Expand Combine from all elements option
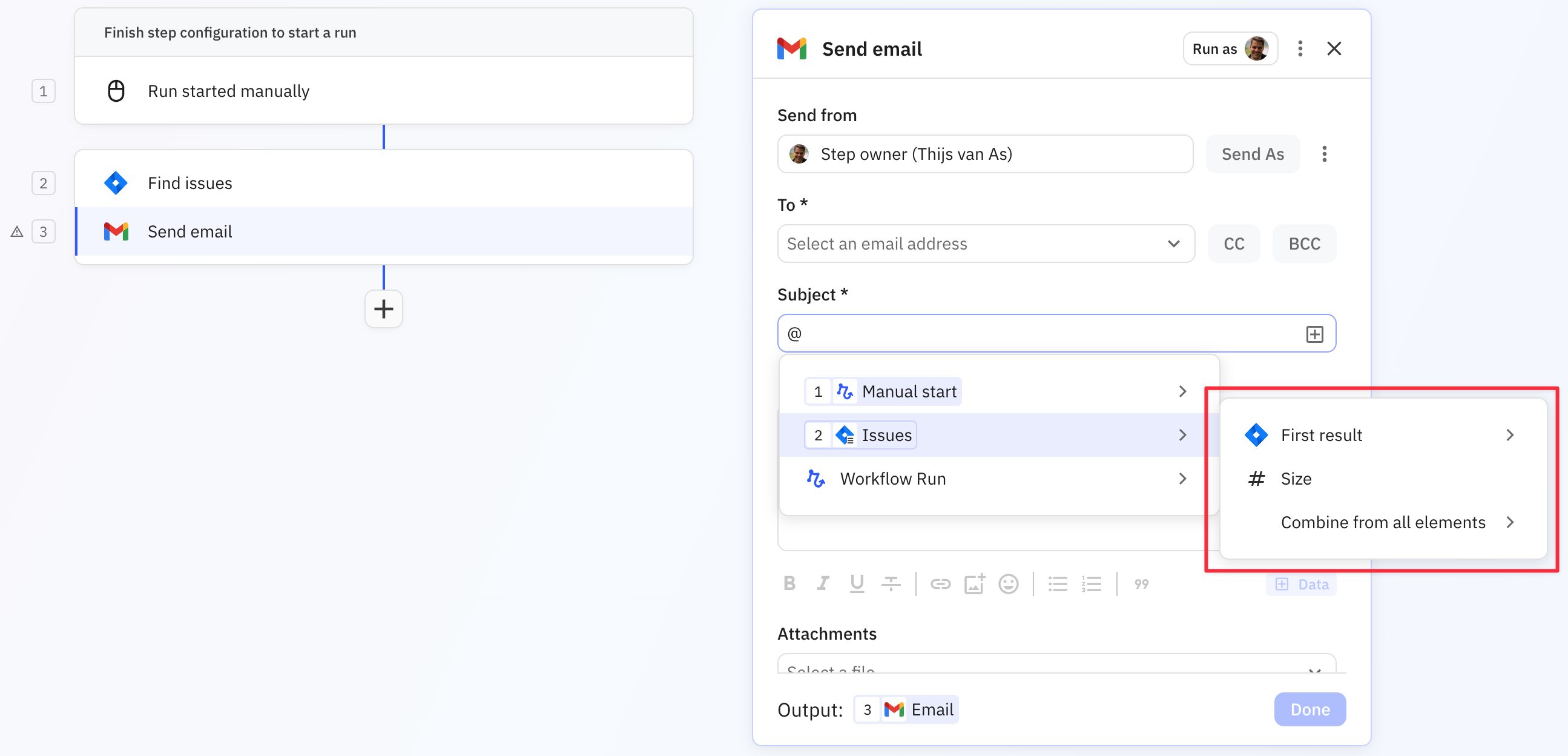Screen dimensions: 1568x756 pyautogui.click(x=1383, y=522)
